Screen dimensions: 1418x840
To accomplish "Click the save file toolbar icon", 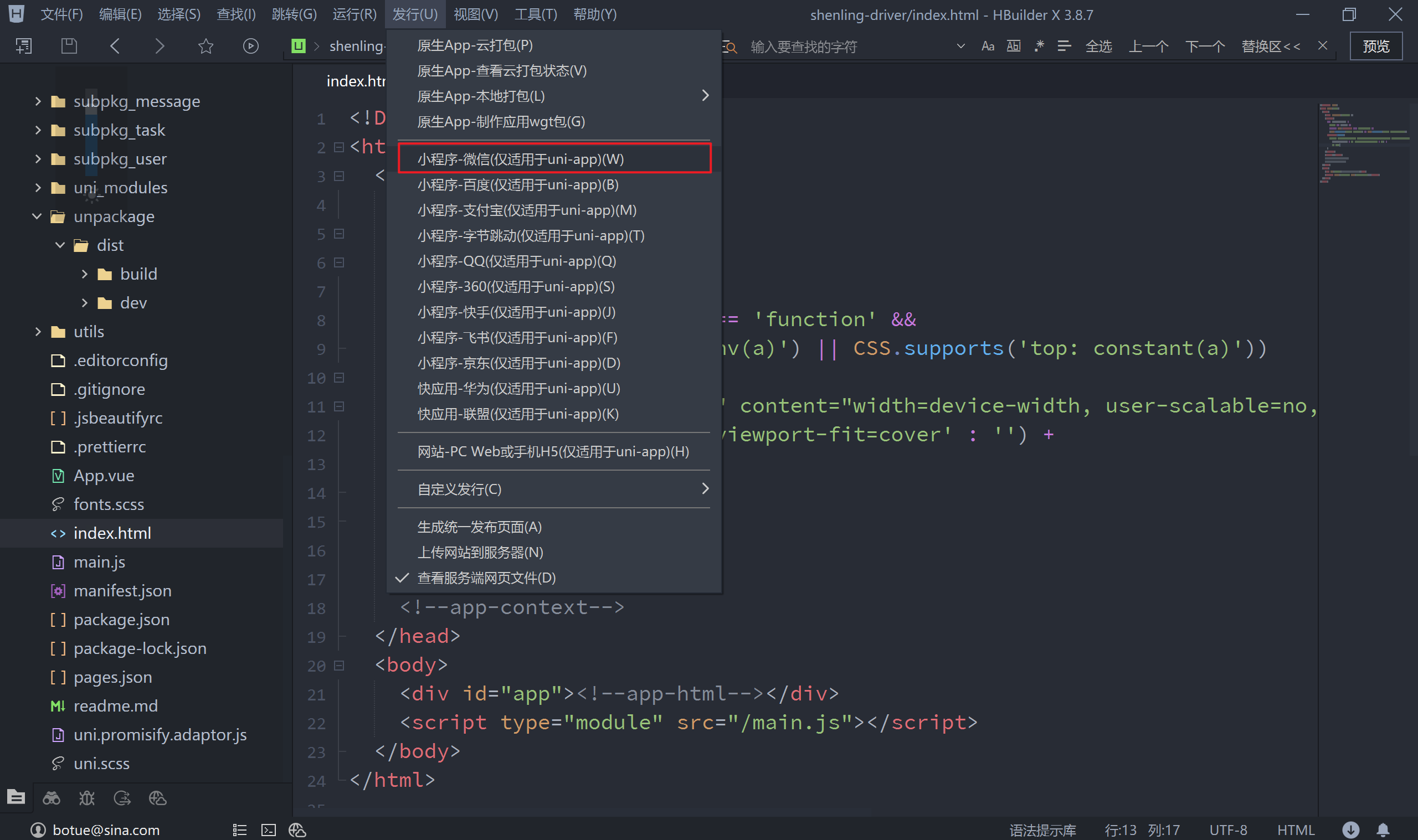I will pos(69,46).
